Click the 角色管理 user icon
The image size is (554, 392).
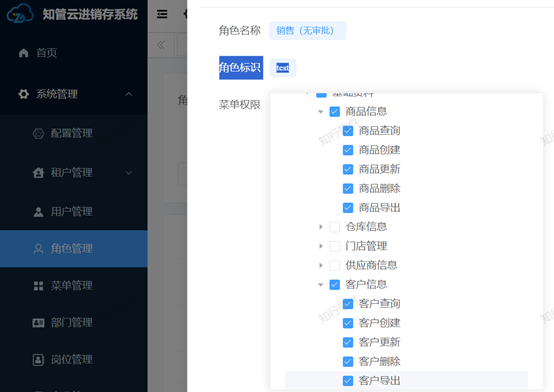39,248
